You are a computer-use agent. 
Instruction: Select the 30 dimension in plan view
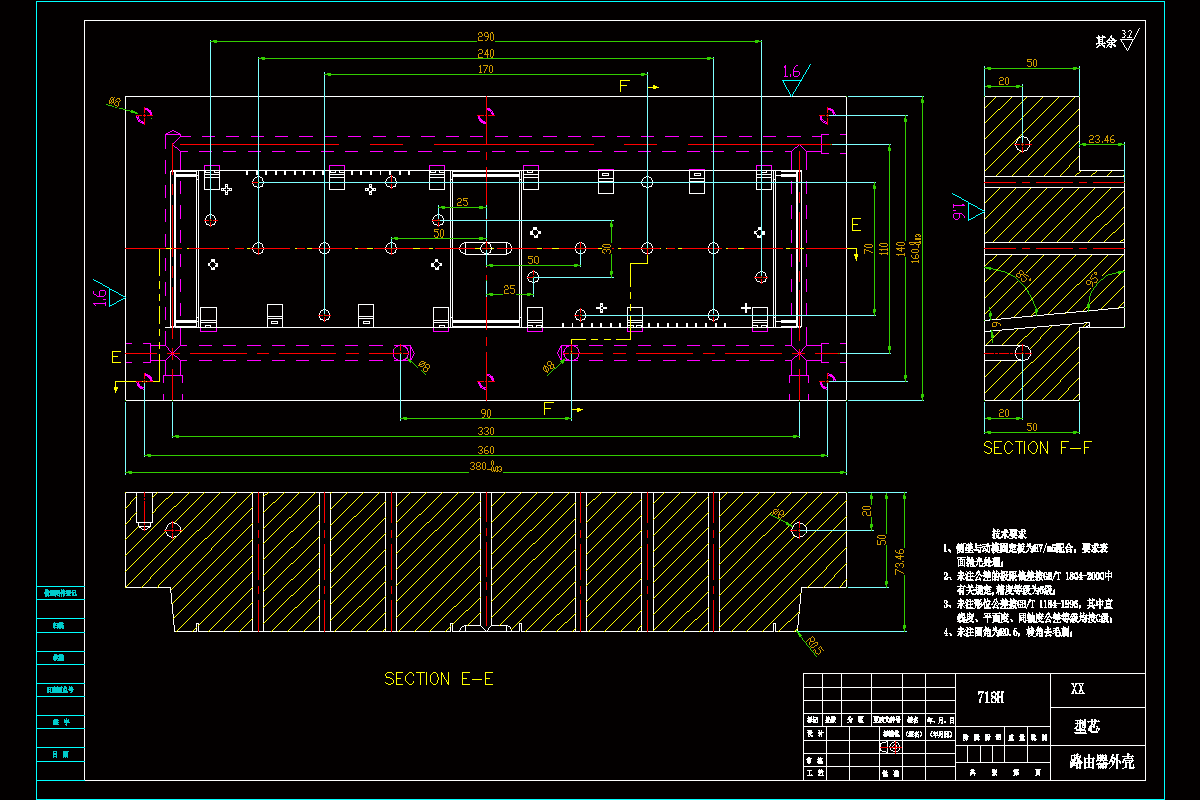pos(605,247)
